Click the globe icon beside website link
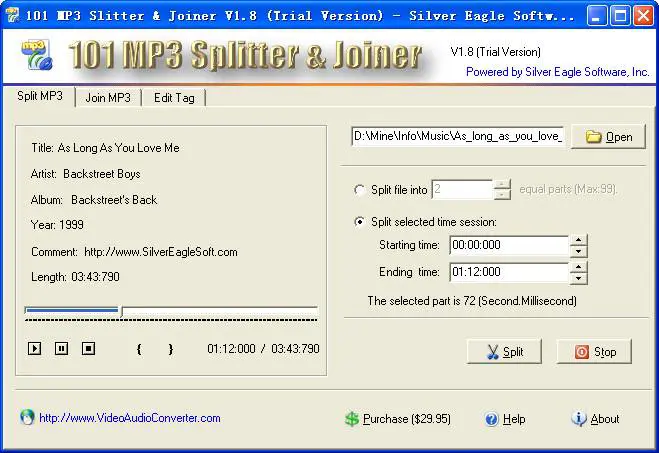The image size is (659, 453). point(27,417)
